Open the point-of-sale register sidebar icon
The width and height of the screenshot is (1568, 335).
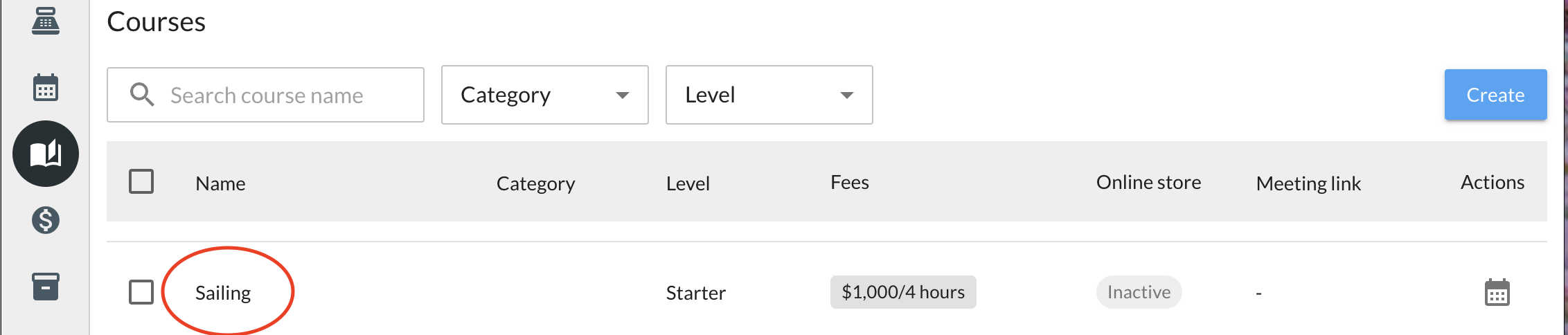[46, 21]
